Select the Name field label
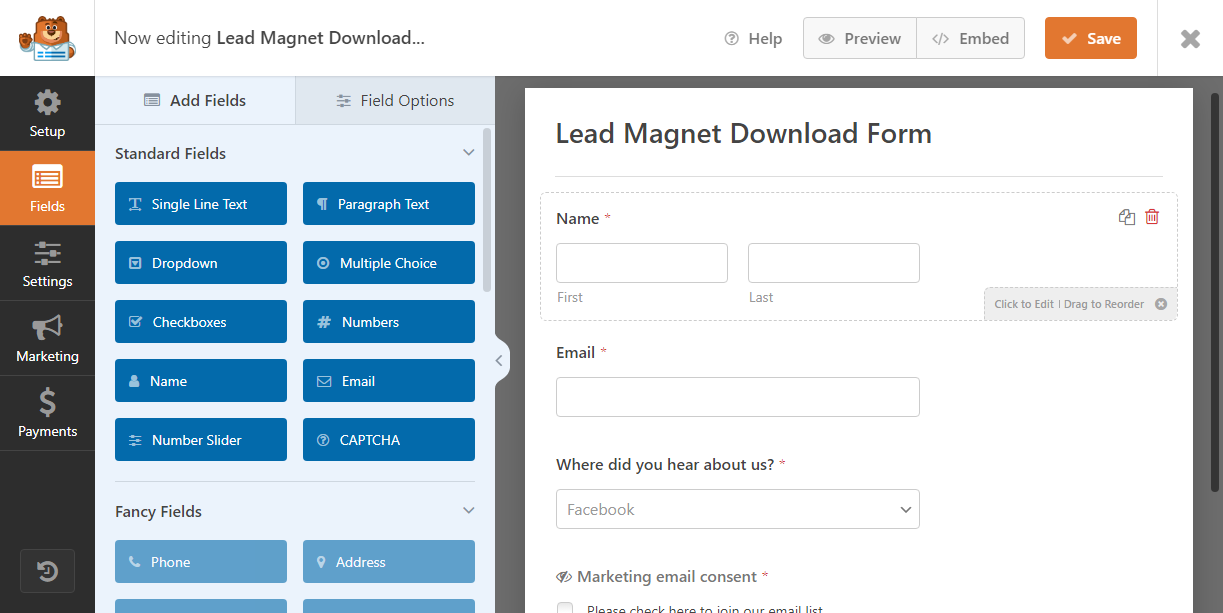Screen dimensions: 1223x613 pyautogui.click(x=578, y=218)
